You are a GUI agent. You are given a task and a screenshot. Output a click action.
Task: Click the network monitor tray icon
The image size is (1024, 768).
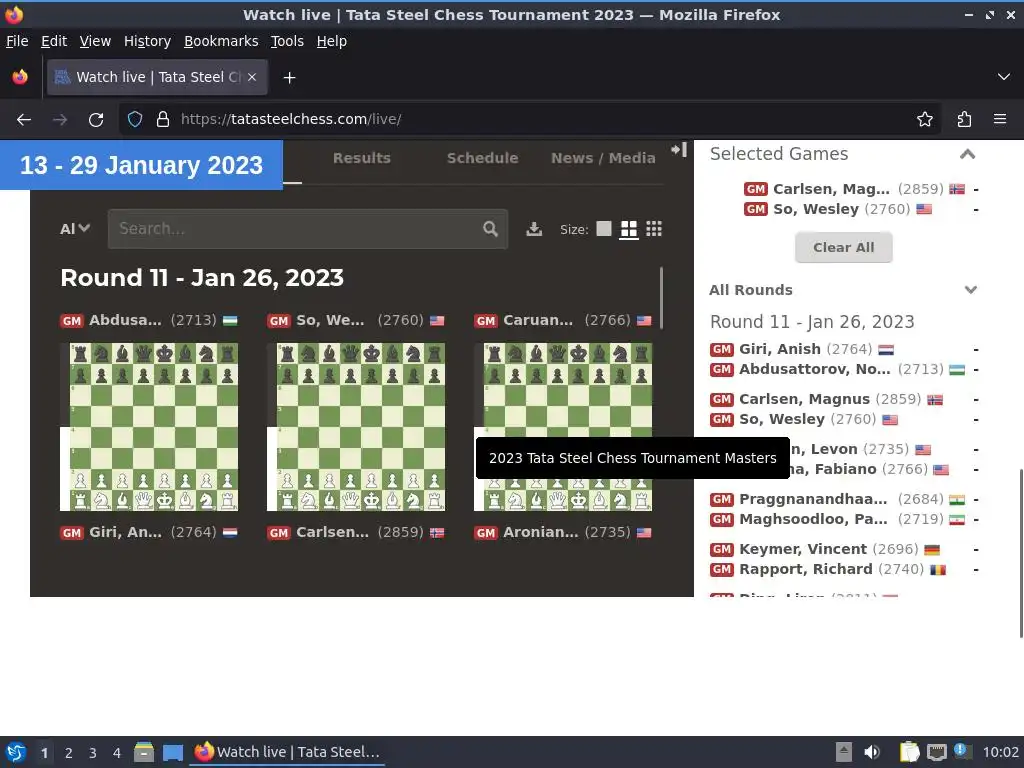936,752
